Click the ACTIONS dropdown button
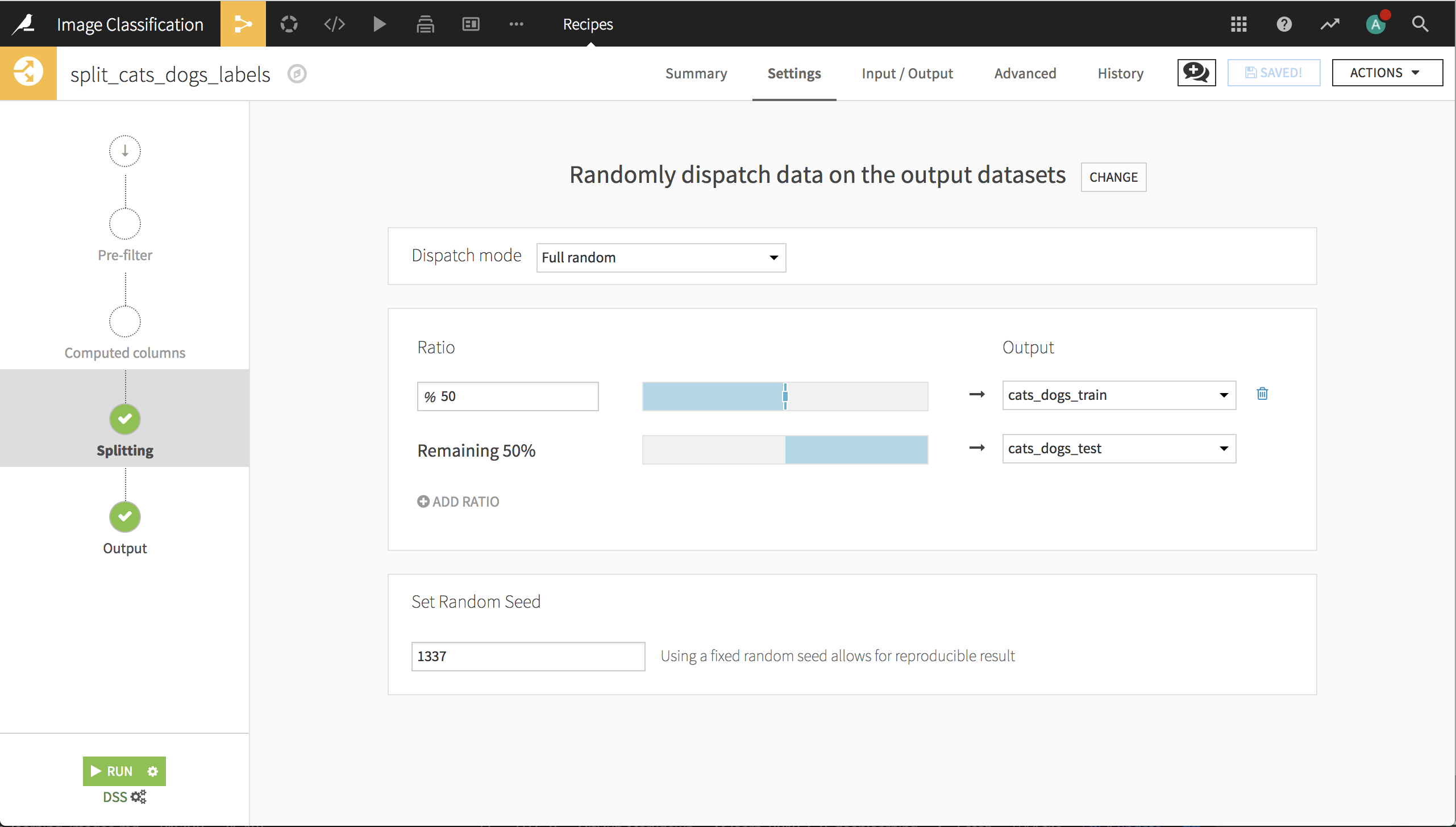 tap(1383, 72)
